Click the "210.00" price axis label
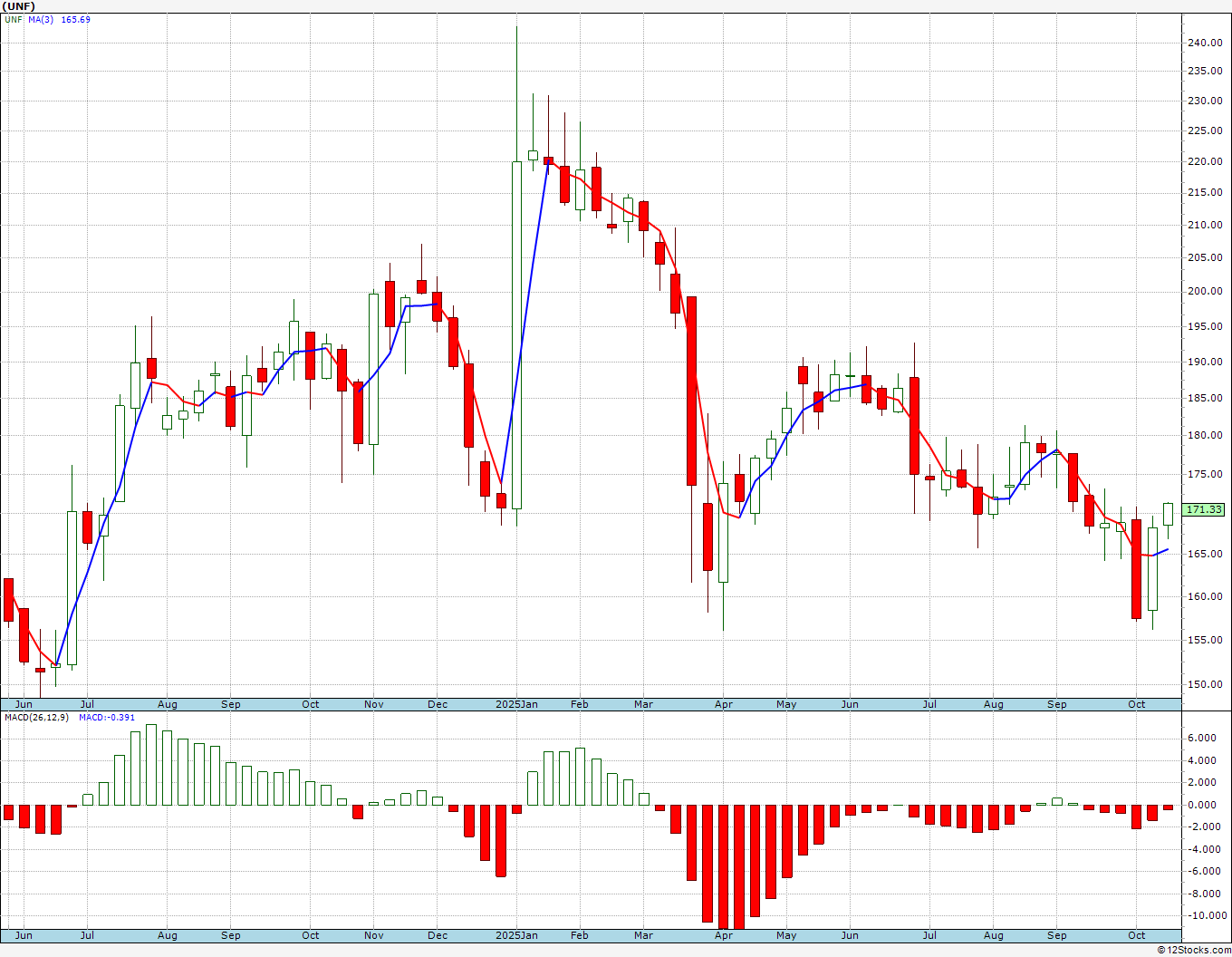This screenshot has width=1232, height=957. (1205, 225)
